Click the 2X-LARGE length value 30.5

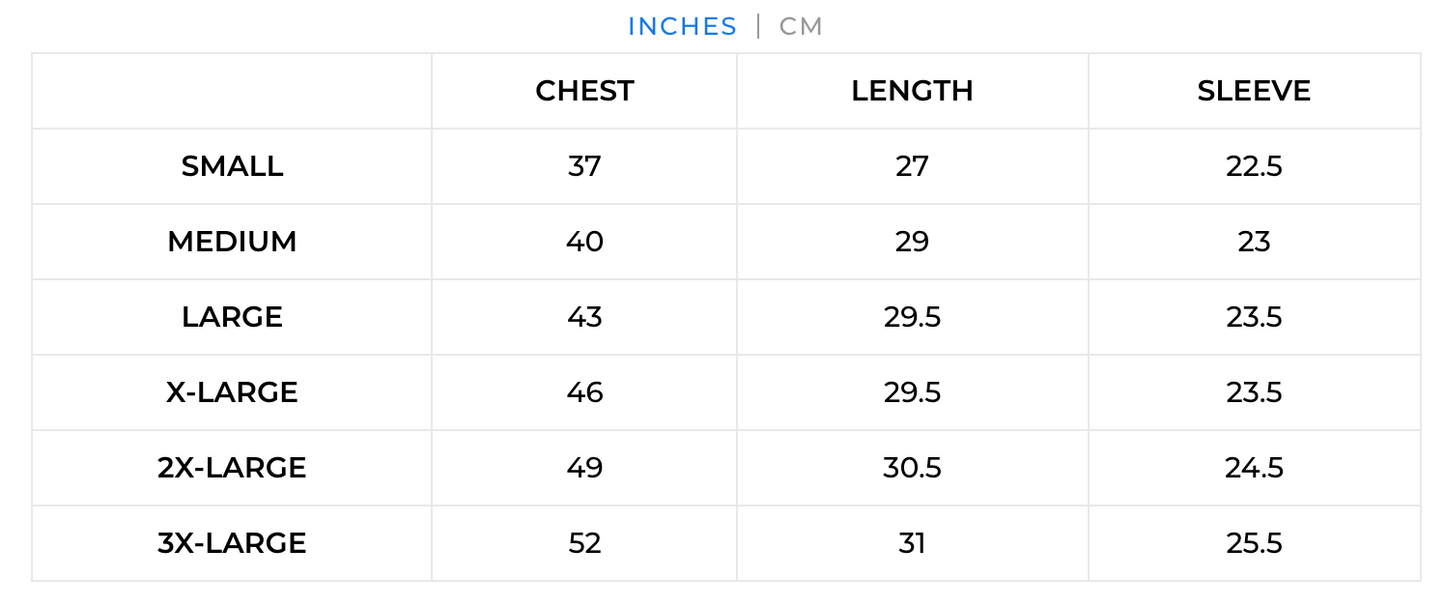tap(912, 468)
